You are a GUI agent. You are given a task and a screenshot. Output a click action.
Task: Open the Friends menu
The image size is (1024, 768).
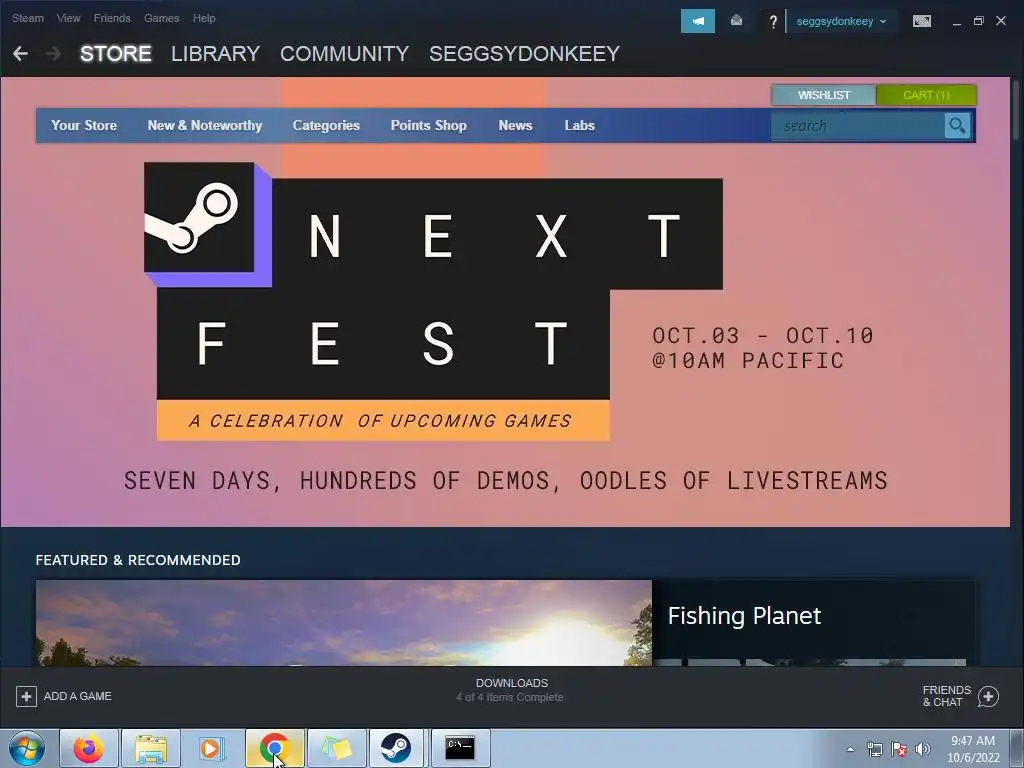coord(112,18)
